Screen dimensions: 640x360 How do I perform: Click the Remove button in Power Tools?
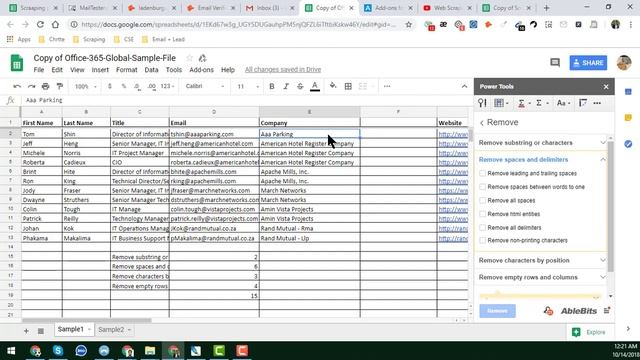(498, 311)
